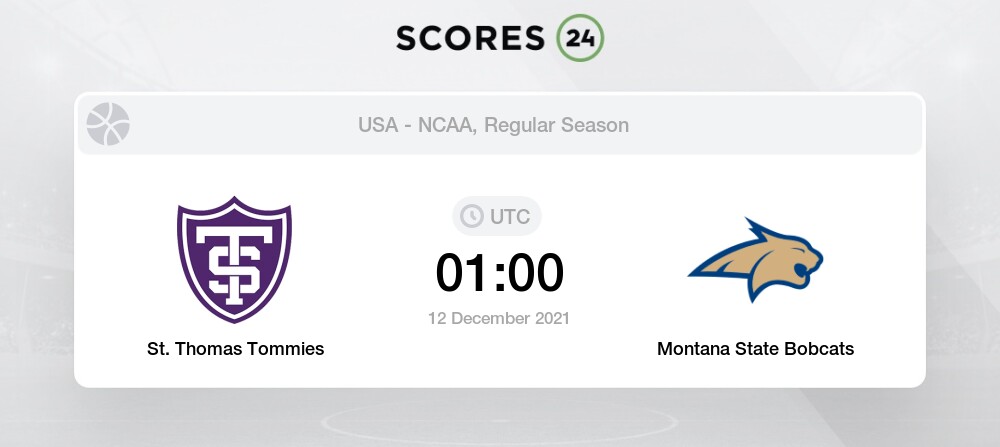The width and height of the screenshot is (1000, 447).
Task: Click the SCORES wordmark logo
Action: coord(471,38)
